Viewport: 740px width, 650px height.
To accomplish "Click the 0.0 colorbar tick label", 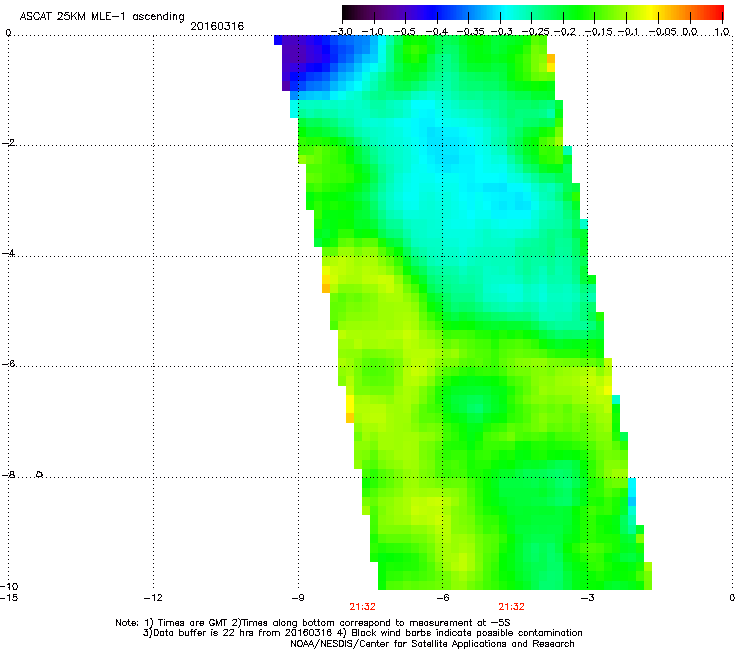I will [x=690, y=32].
